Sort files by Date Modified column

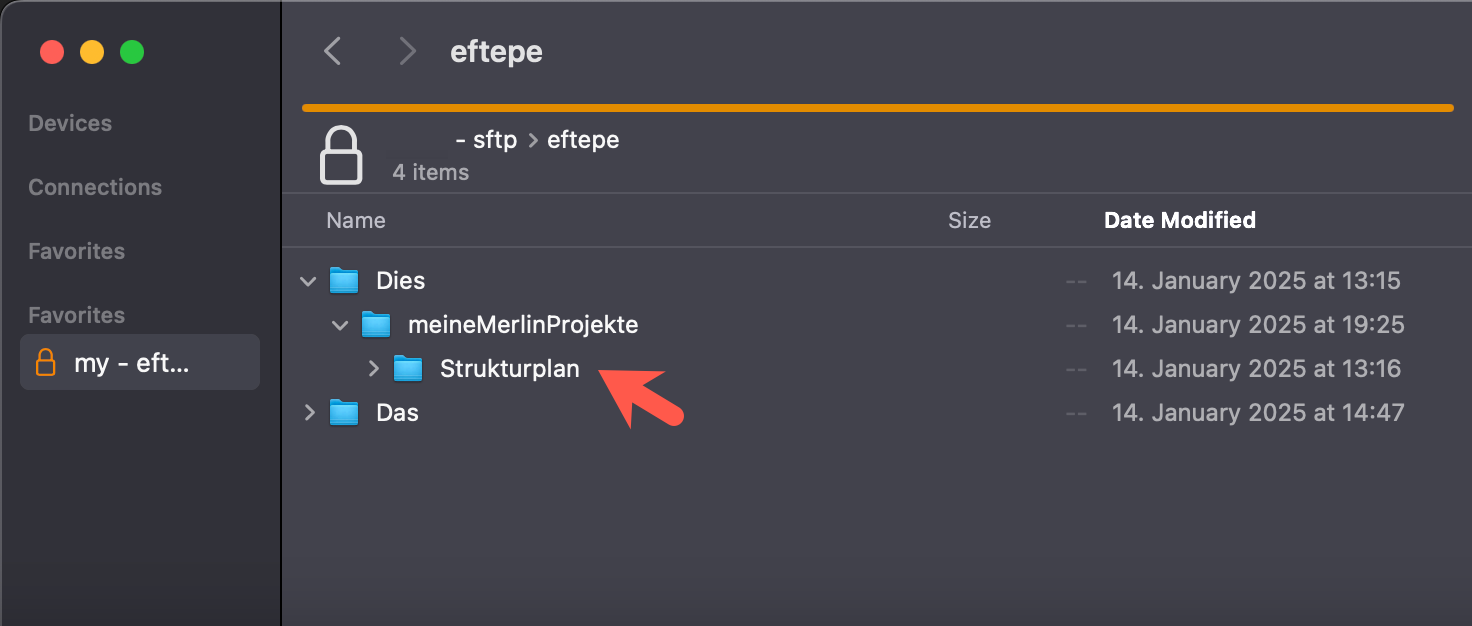pyautogui.click(x=1179, y=220)
